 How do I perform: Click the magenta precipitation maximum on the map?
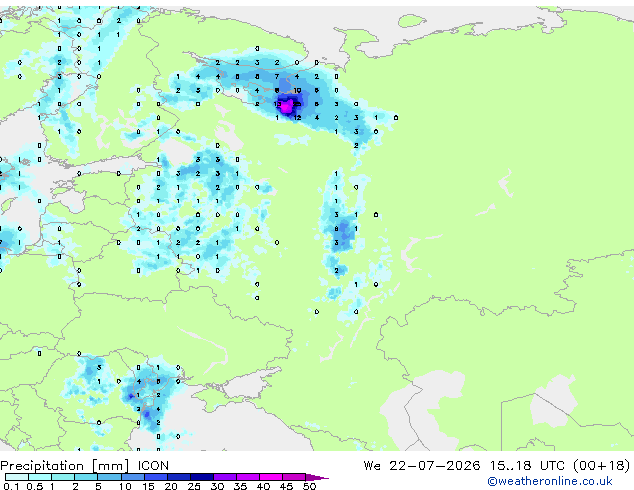[x=286, y=107]
